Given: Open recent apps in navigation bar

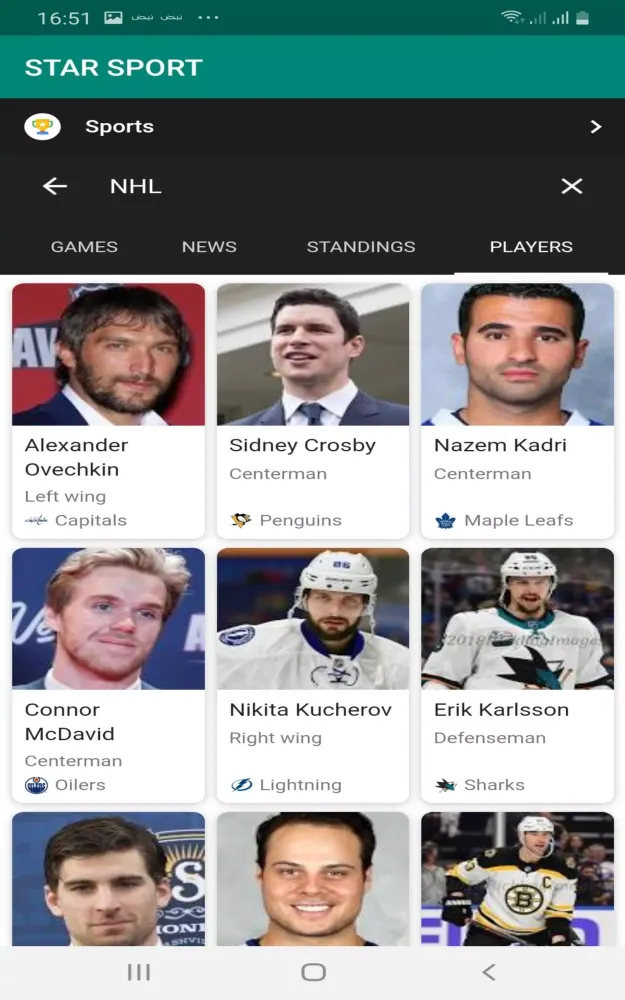Looking at the screenshot, I should (x=138, y=972).
